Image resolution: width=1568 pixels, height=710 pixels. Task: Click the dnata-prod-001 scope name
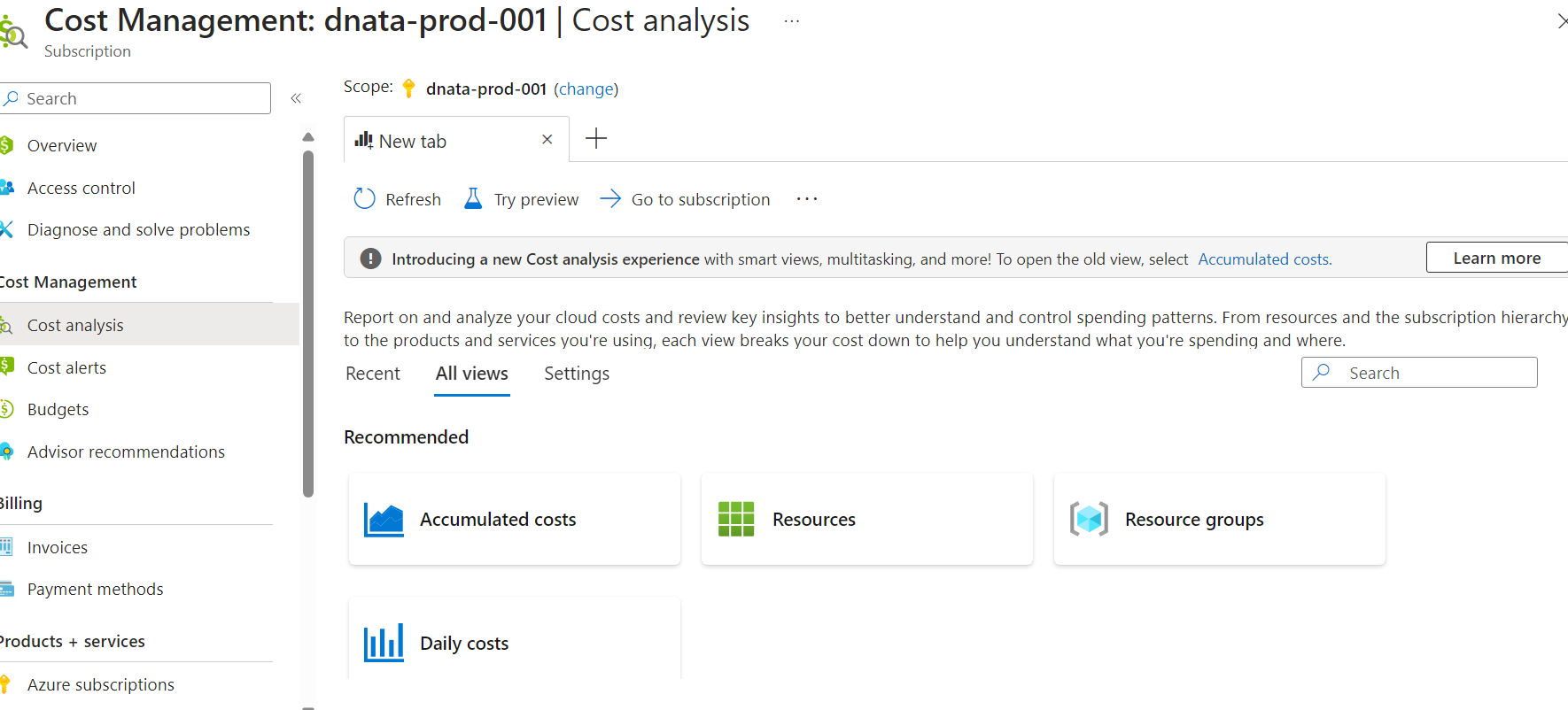[x=486, y=89]
